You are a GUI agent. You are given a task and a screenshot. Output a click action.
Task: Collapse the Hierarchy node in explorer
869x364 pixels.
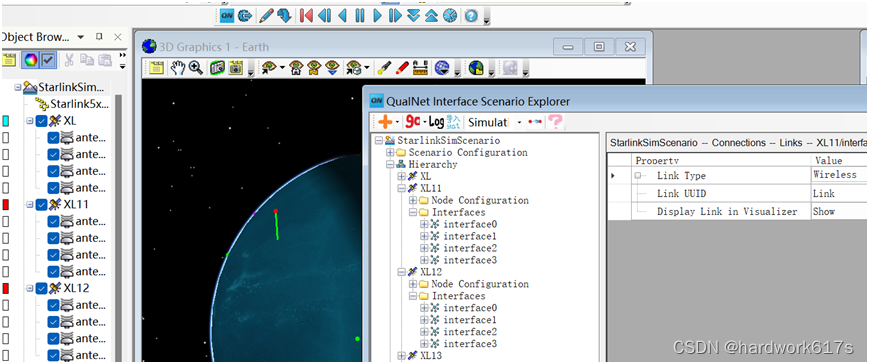(390, 165)
